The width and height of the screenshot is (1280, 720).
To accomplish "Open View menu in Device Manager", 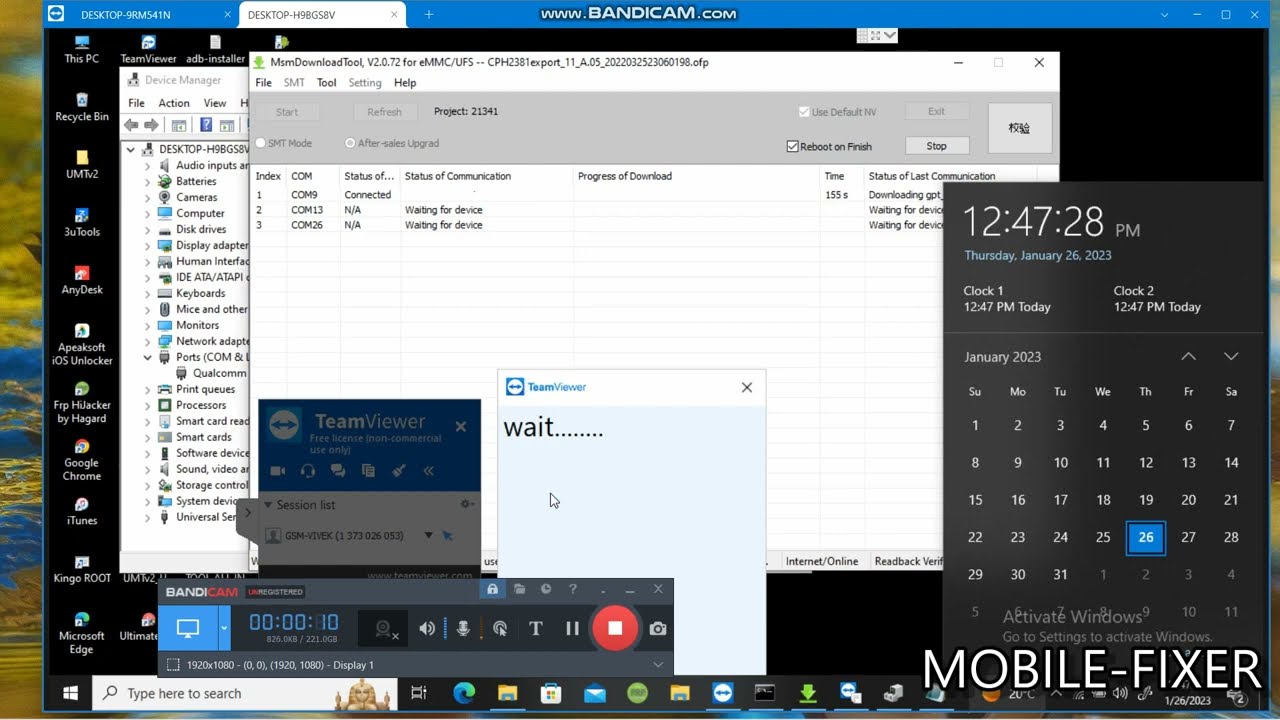I will coord(215,103).
